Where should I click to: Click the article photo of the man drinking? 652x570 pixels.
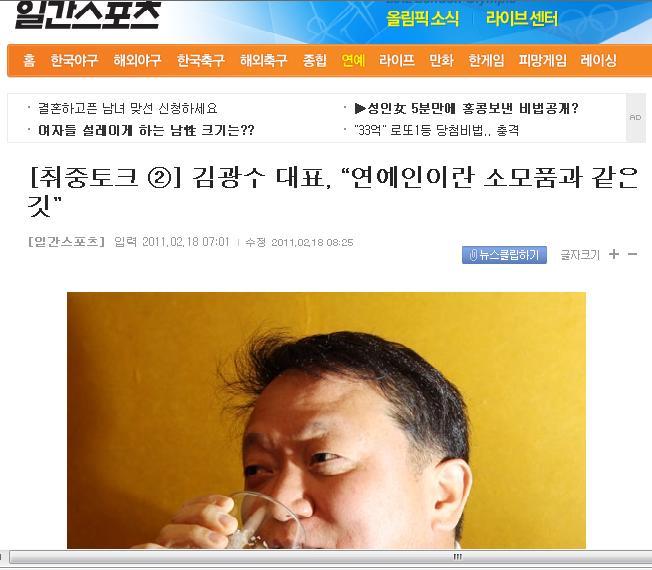326,420
